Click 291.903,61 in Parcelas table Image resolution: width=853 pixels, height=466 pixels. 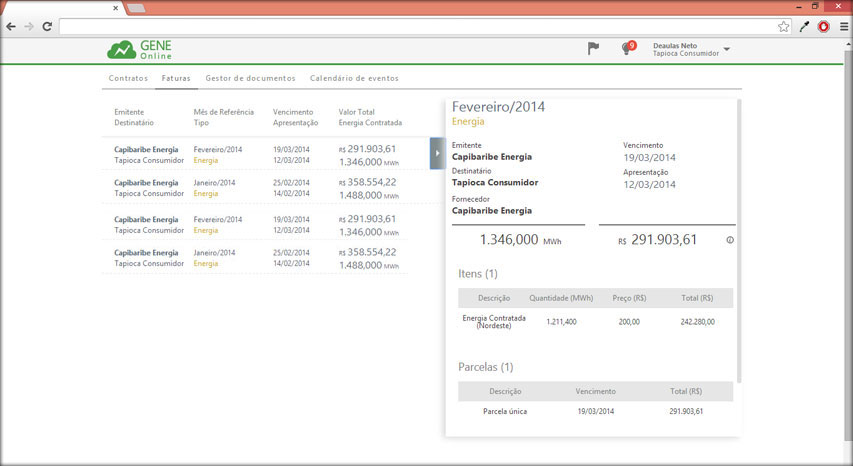pos(686,412)
